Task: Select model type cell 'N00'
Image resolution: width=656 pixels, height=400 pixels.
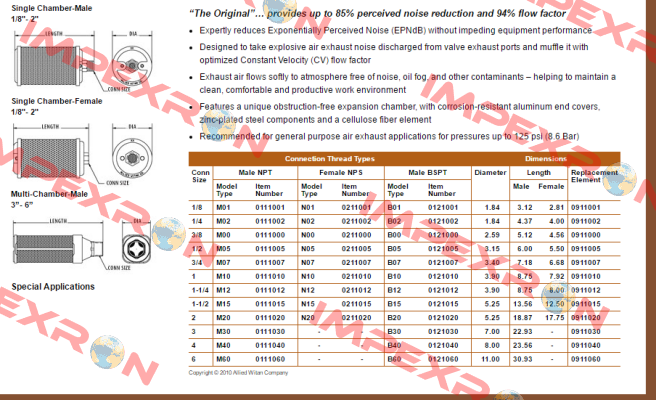Action: [308, 235]
